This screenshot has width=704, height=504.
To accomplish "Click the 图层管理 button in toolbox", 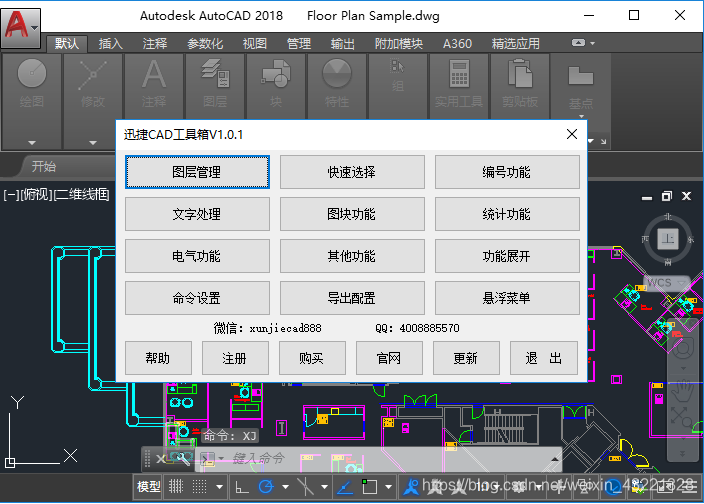I will click(x=197, y=172).
